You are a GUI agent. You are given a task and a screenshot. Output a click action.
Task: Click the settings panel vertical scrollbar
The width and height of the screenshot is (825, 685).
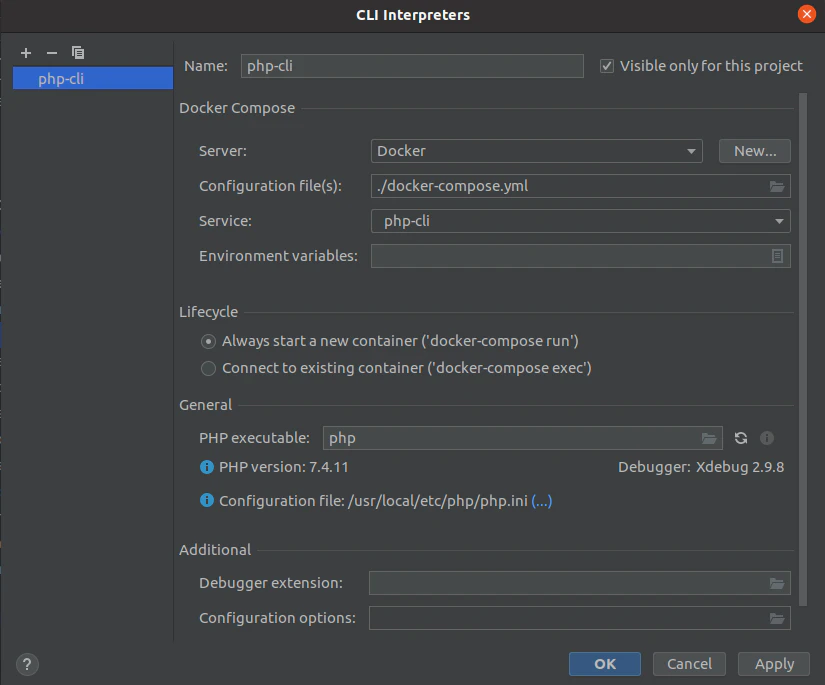(x=803, y=349)
